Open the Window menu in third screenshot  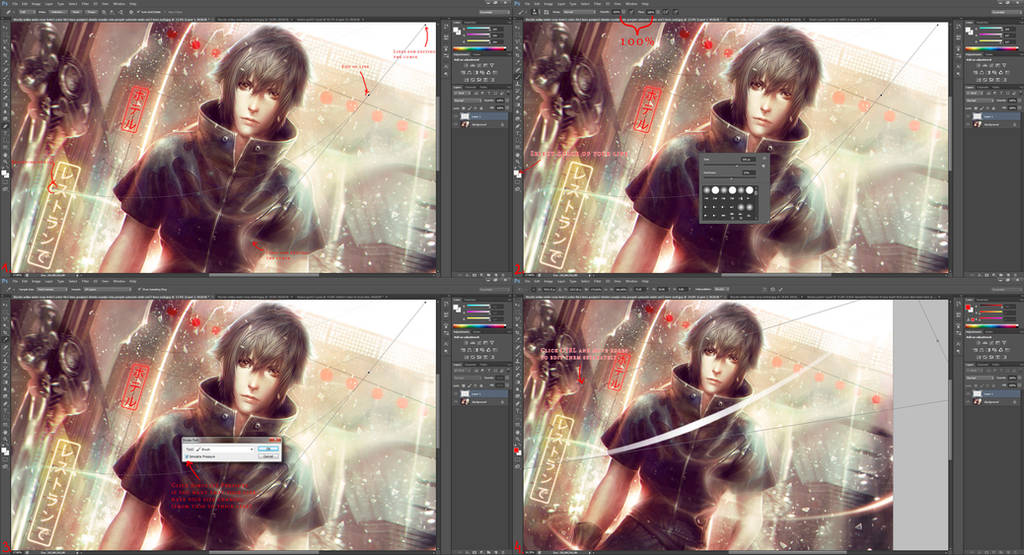coord(120,281)
